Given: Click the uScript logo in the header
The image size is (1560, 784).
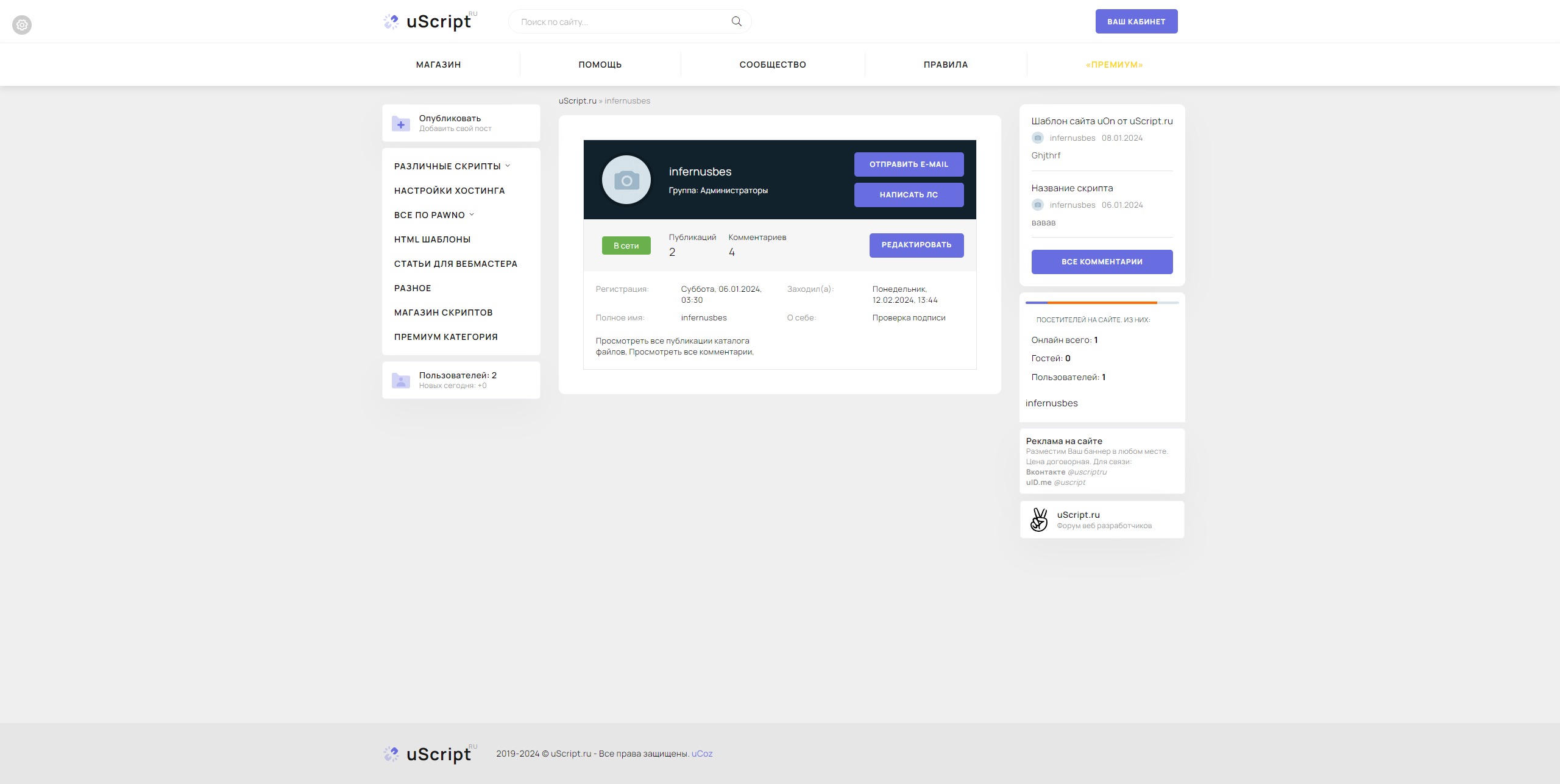Looking at the screenshot, I should [430, 21].
